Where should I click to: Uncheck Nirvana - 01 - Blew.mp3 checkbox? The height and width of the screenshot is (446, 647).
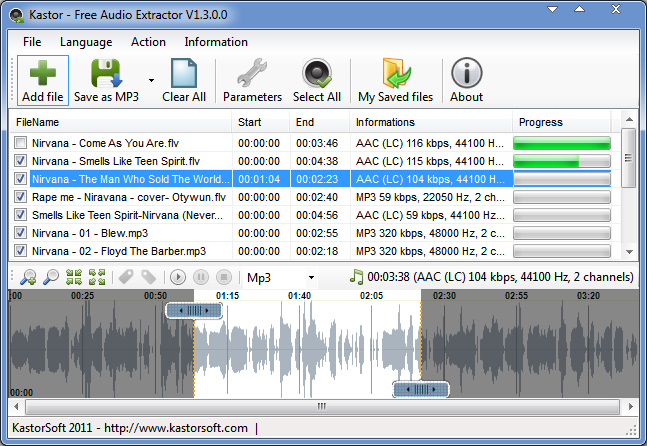click(20, 233)
